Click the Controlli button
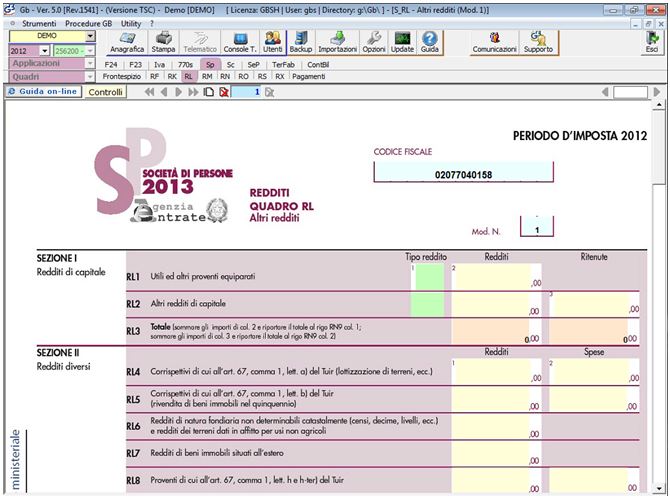670x498 pixels. coord(105,92)
